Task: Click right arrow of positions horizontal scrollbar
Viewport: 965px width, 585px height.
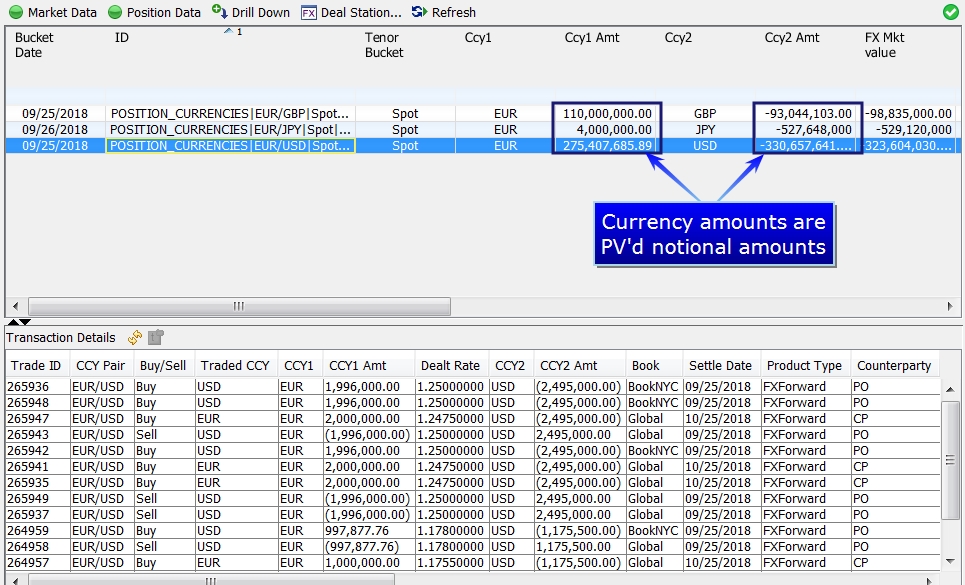Action: coord(950,306)
